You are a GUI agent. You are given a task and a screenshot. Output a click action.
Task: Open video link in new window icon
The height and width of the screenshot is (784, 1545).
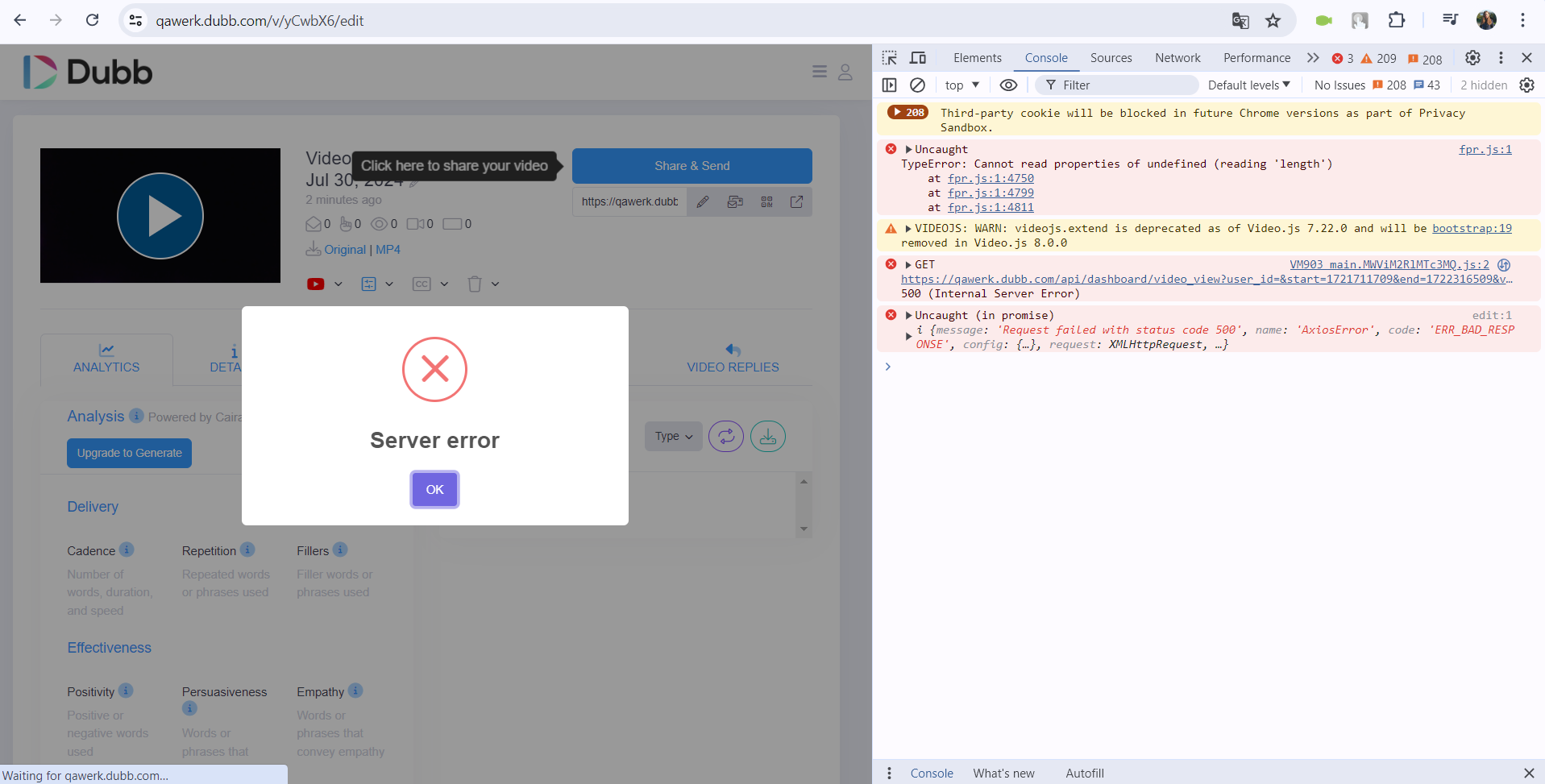(797, 201)
